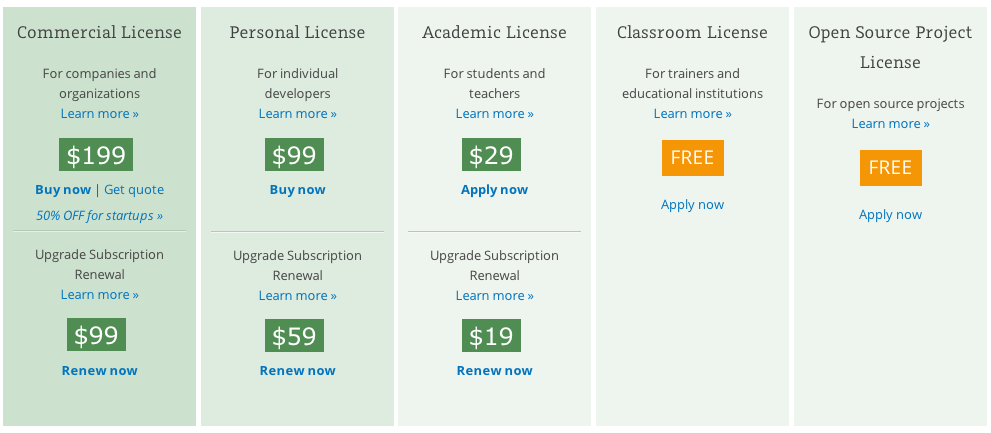Screen dimensions: 991x433
Task: Click Learn more under companies and organizations
Action: (100, 114)
